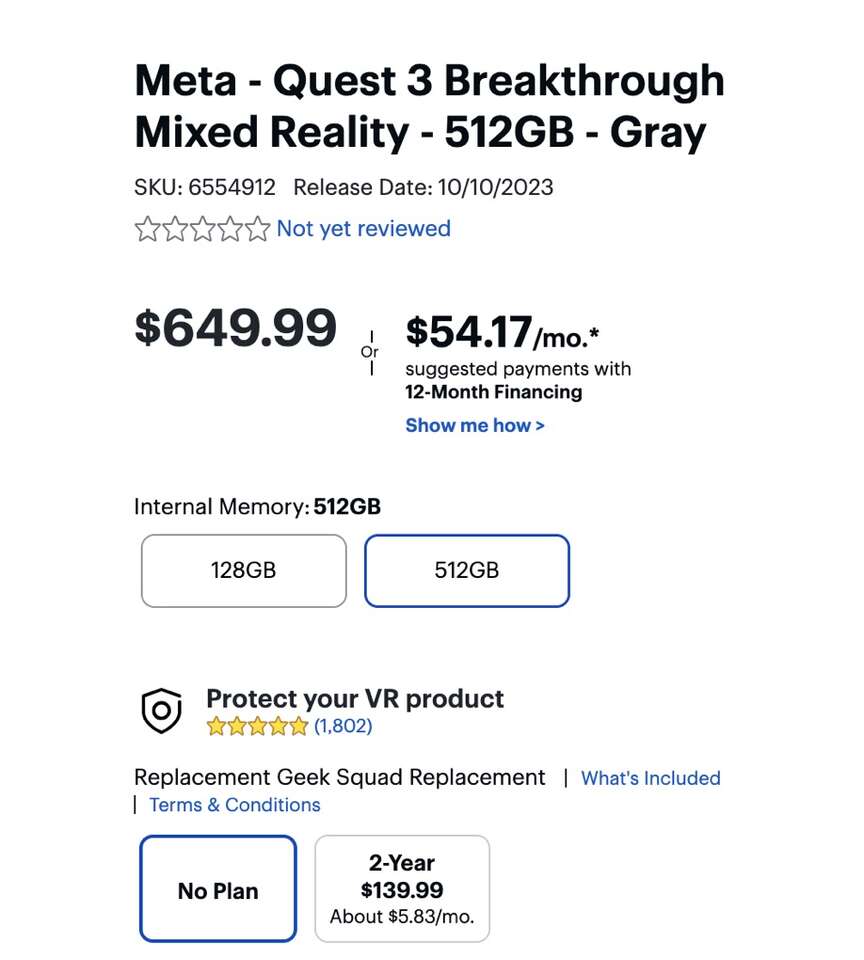Open the Terms & Conditions link

pos(235,805)
